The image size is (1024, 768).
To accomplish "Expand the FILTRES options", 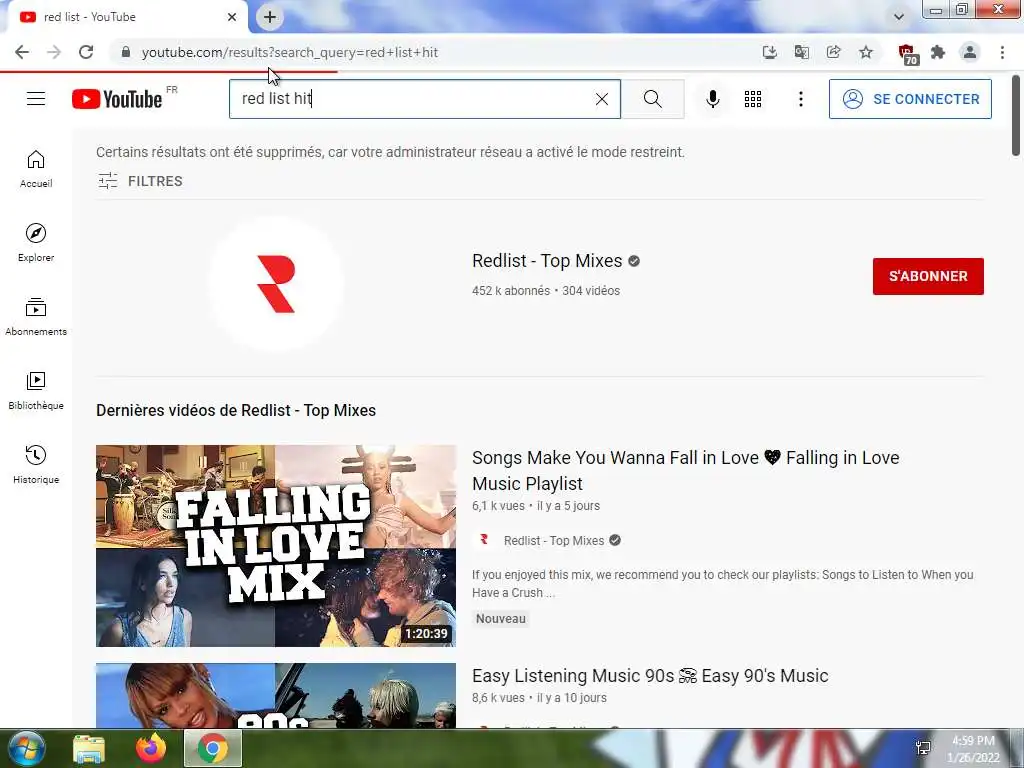I will 140,181.
